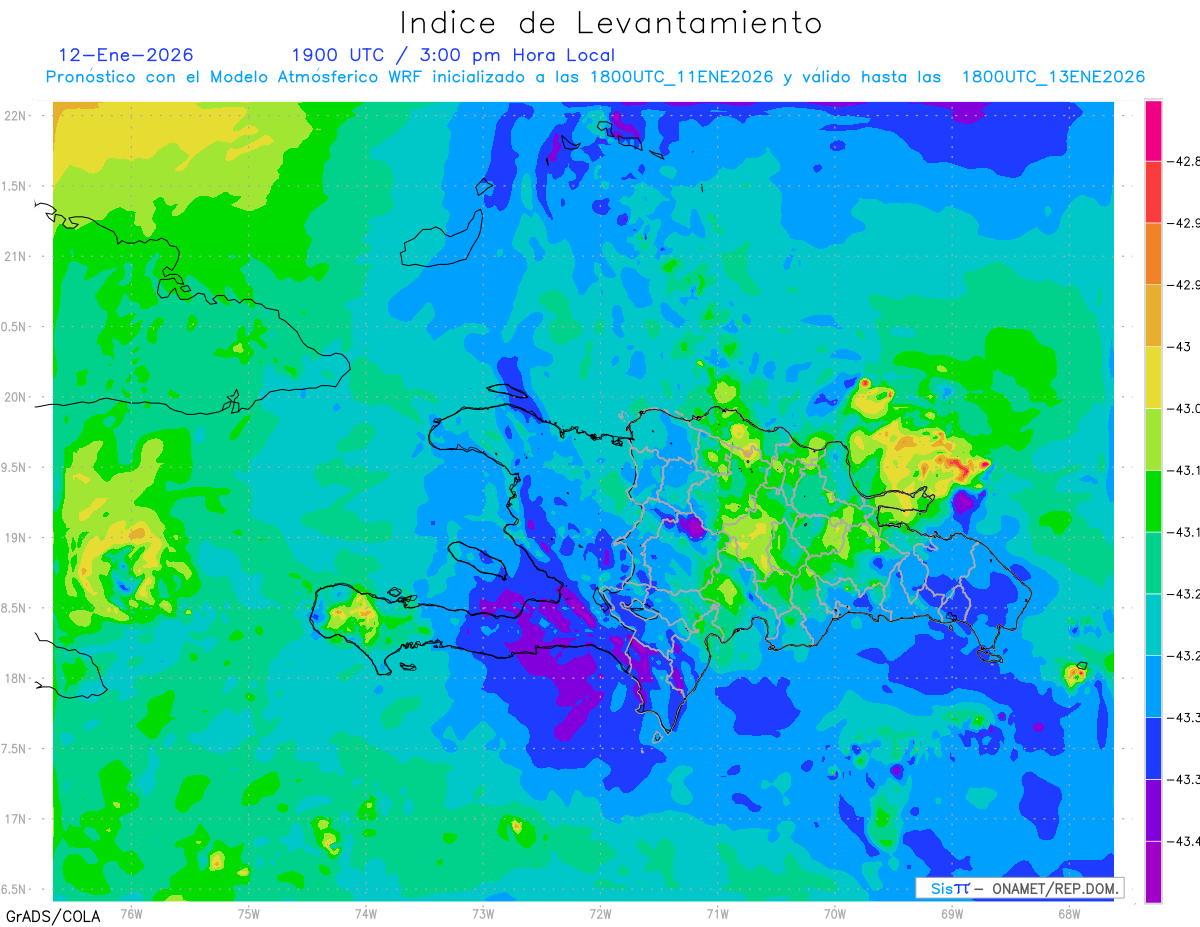Click the 'Pronostico con el Modelo Atmosferico WRF' line
Screen dimensions: 1200x927
595,77
